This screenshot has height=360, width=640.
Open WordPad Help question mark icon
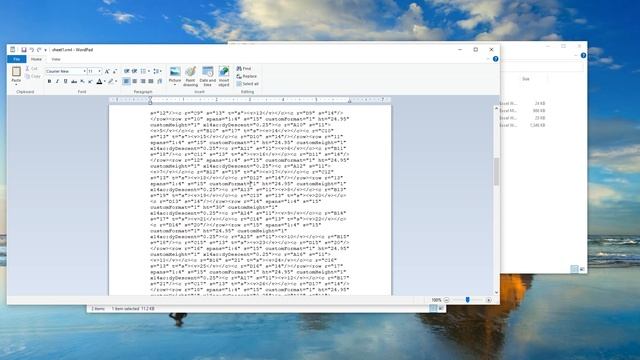[x=495, y=59]
